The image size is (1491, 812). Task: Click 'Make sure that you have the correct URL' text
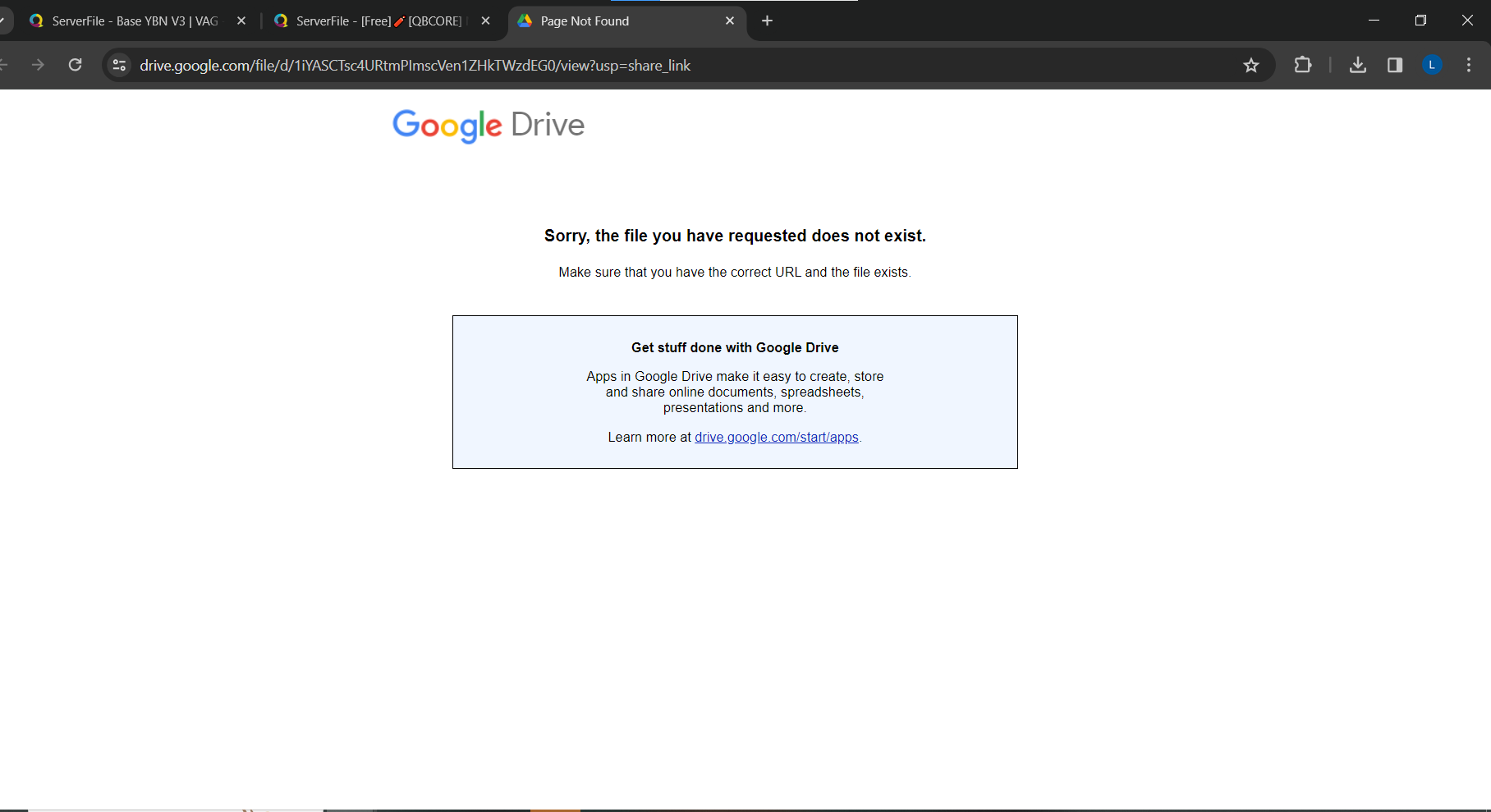click(x=735, y=273)
